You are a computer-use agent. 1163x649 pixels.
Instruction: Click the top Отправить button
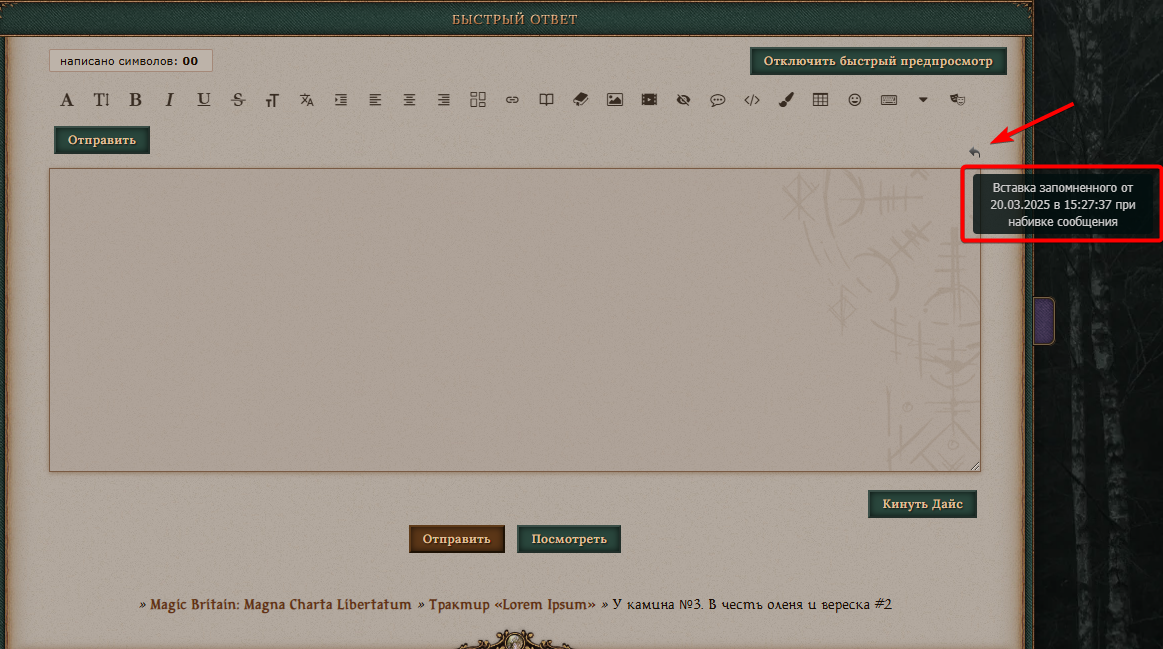102,140
